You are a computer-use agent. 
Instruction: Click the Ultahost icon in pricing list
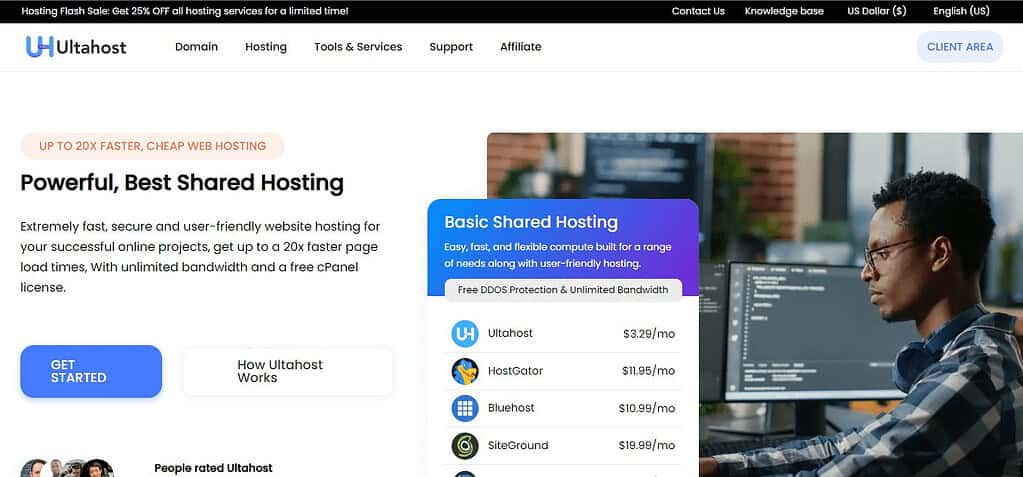point(465,333)
